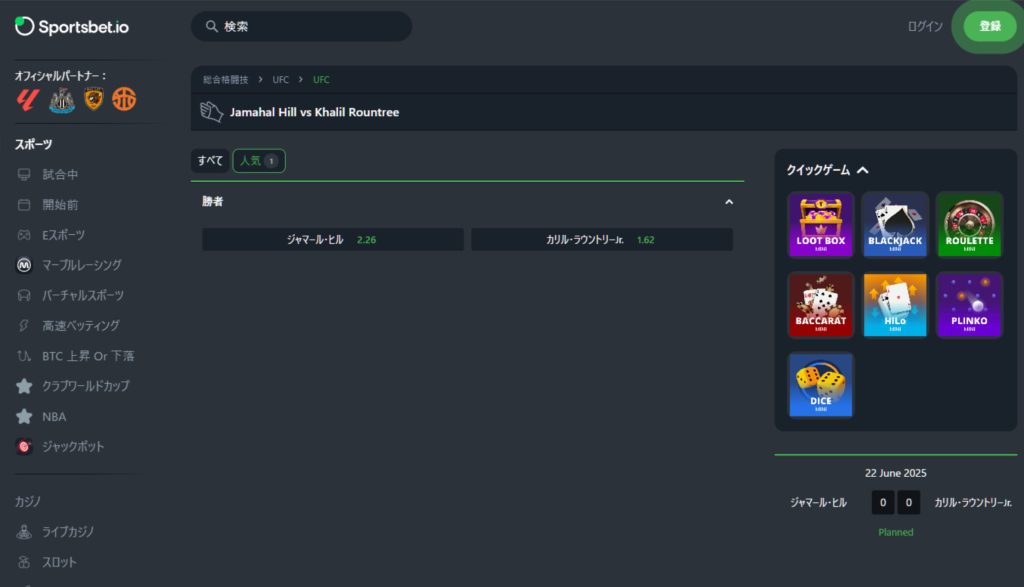
Task: Click the 高速ベッティング lightning icon
Action: pyautogui.click(x=24, y=325)
